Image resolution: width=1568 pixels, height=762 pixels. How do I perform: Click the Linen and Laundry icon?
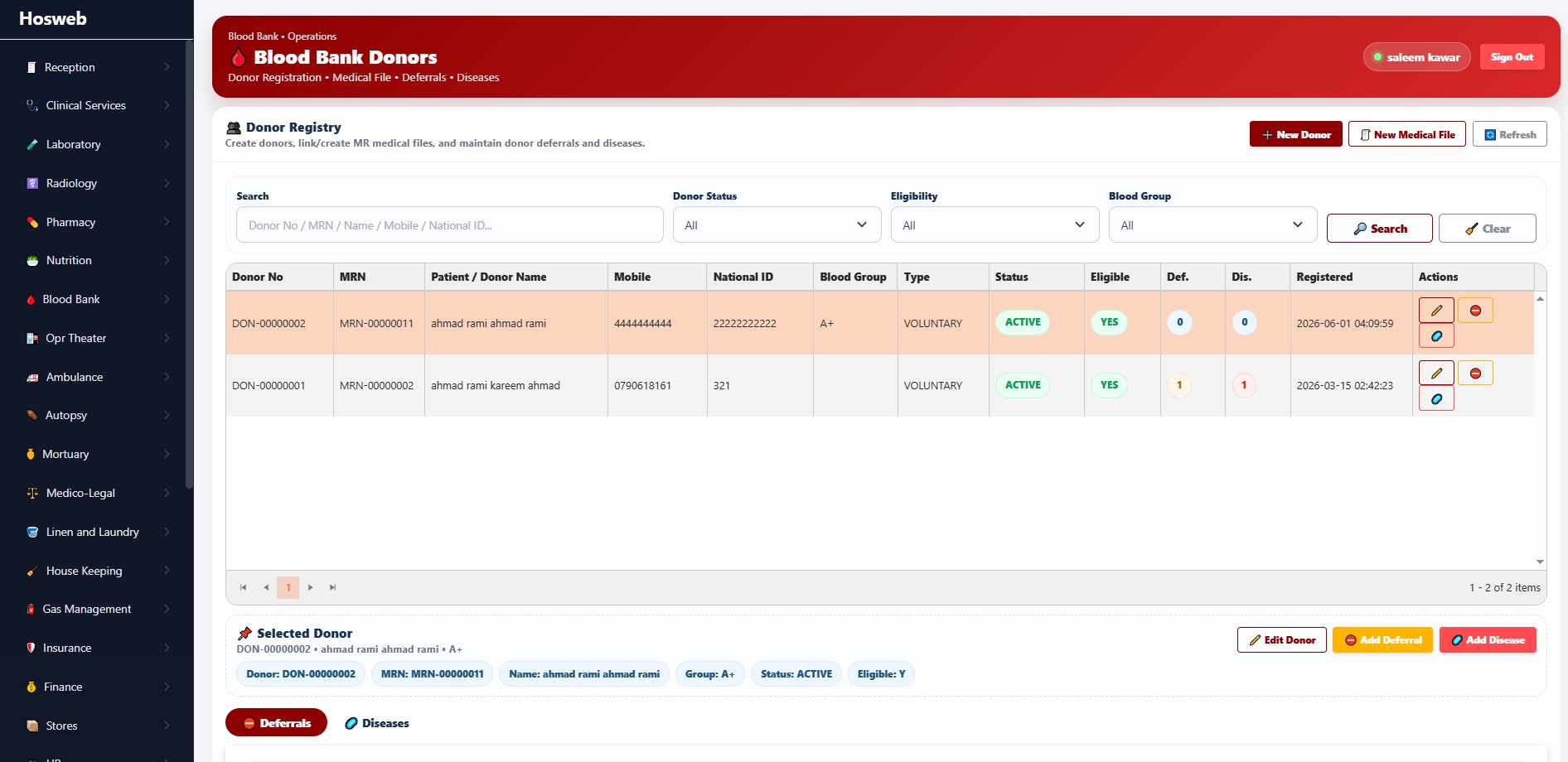pos(32,533)
